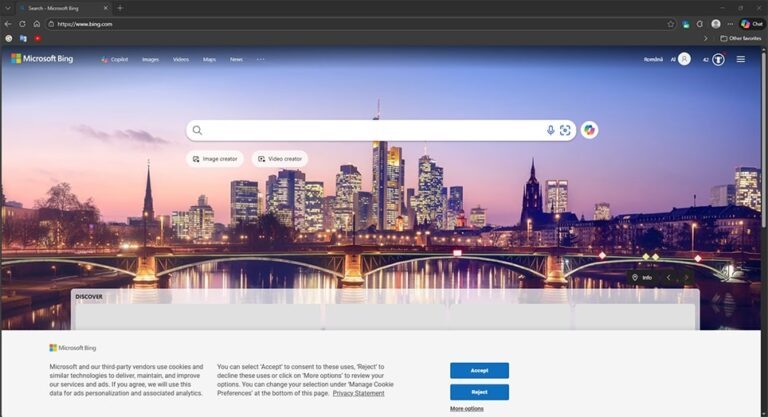The image size is (768, 417).
Task: Open the Privacy Statement link
Action: pyautogui.click(x=359, y=393)
